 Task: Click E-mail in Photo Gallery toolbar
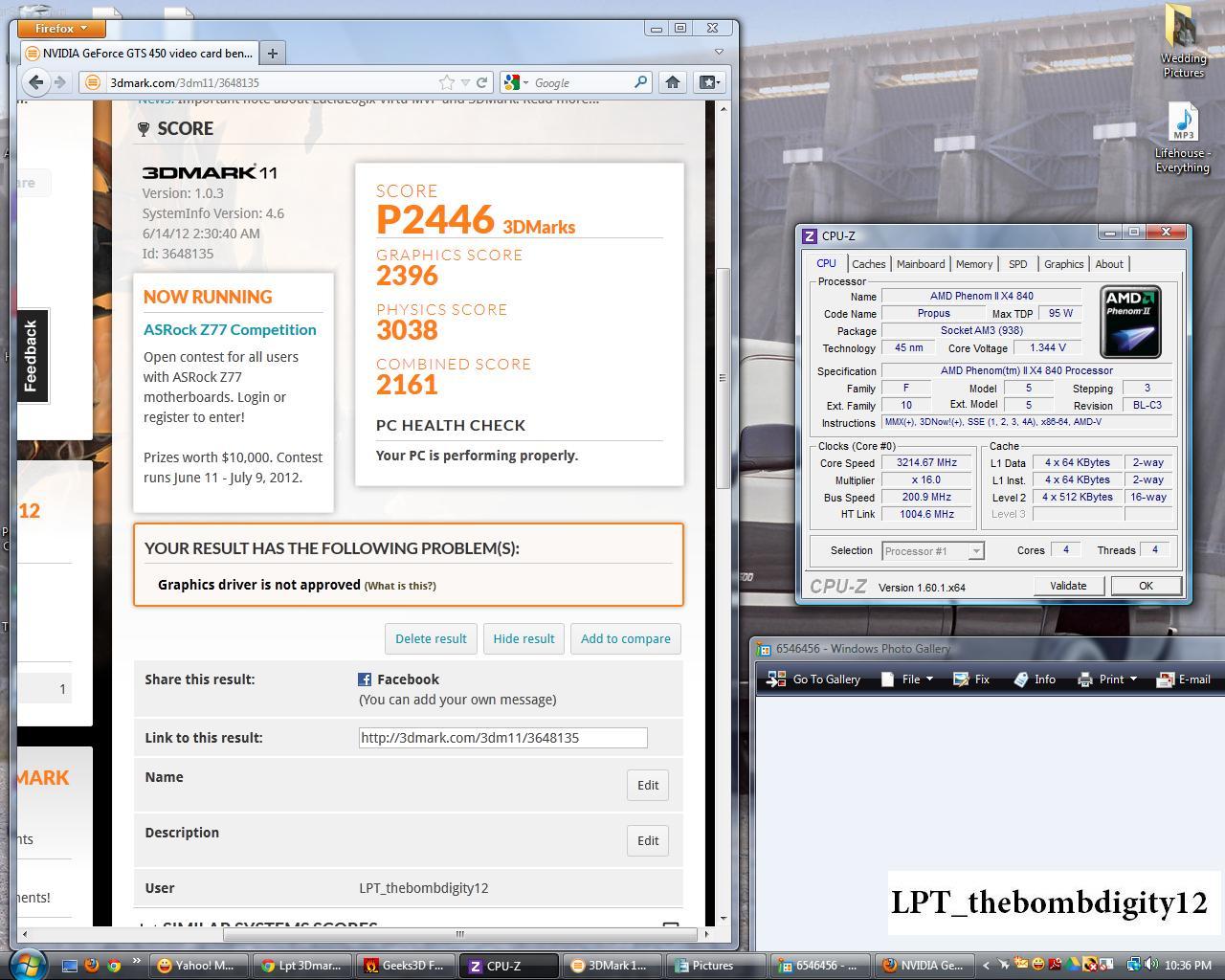[1184, 679]
